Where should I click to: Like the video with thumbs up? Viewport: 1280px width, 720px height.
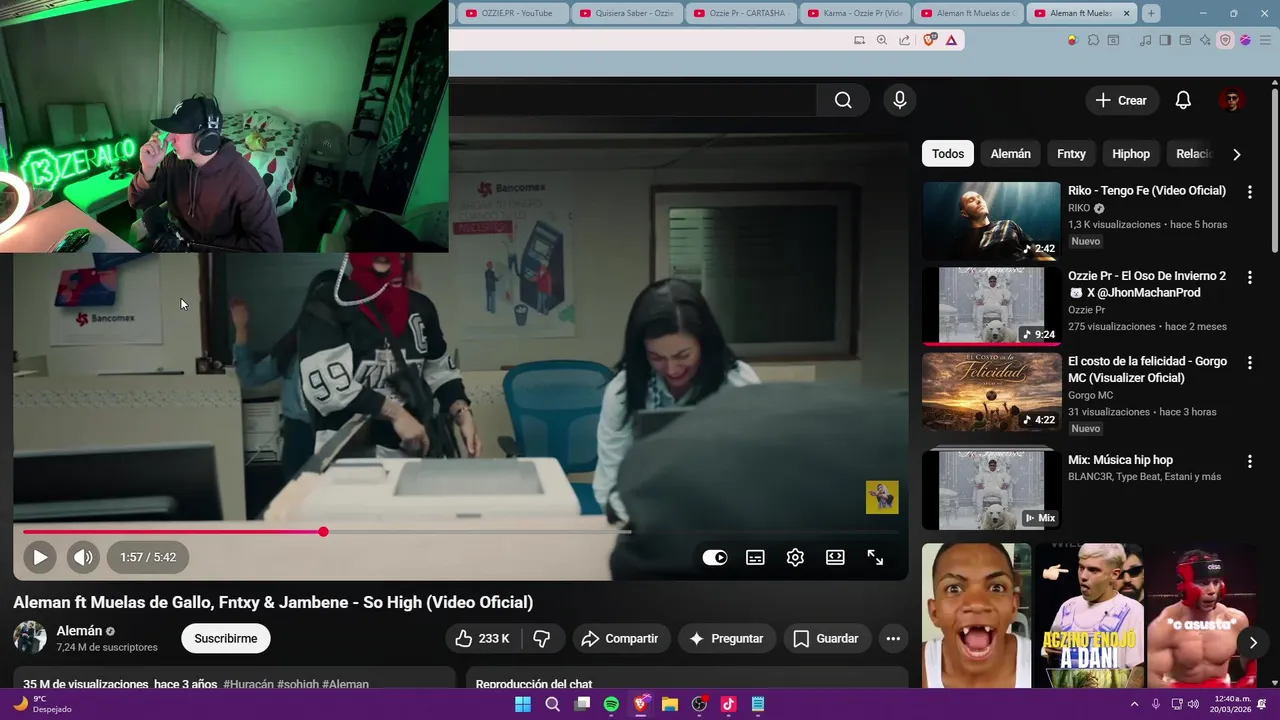pos(482,638)
